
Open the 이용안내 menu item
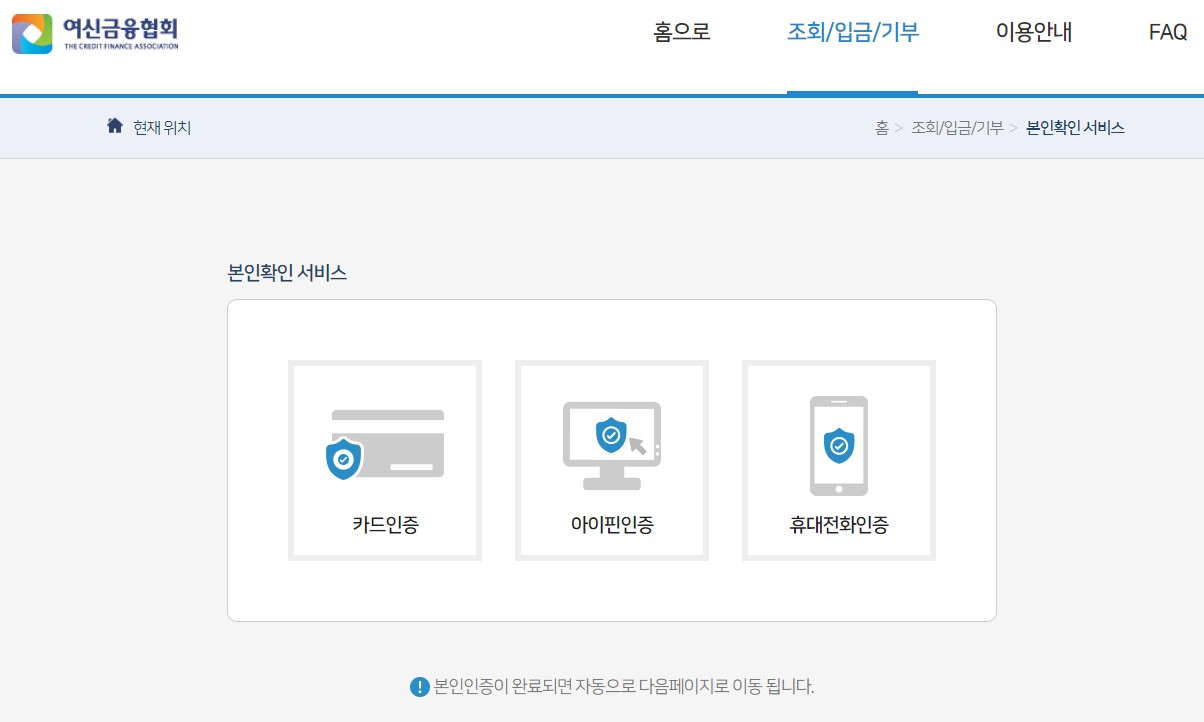coord(1034,32)
